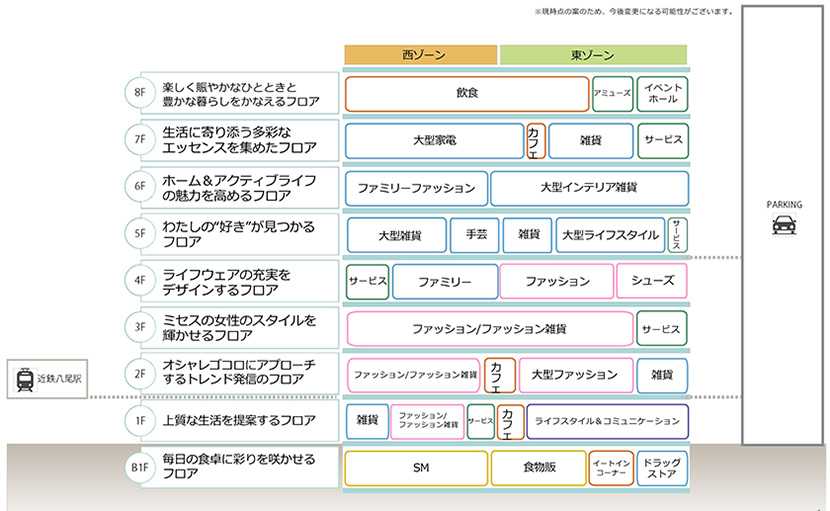The width and height of the screenshot is (830, 511).
Task: Click the 雑貨 box on 2F
Action: (662, 375)
